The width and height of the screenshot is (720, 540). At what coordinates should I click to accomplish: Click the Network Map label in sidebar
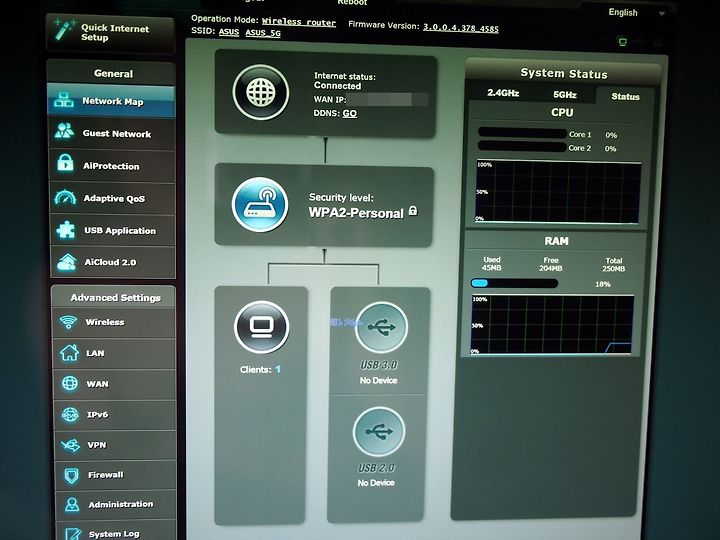pyautogui.click(x=113, y=101)
